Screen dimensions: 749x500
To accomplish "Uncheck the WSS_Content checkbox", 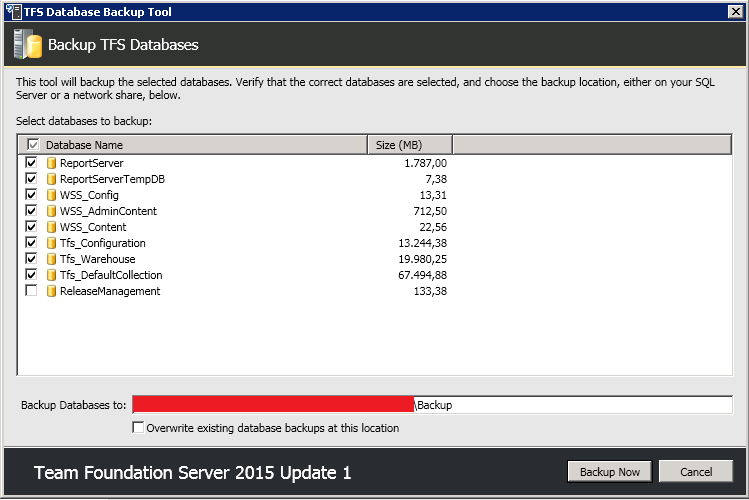I will (x=31, y=226).
